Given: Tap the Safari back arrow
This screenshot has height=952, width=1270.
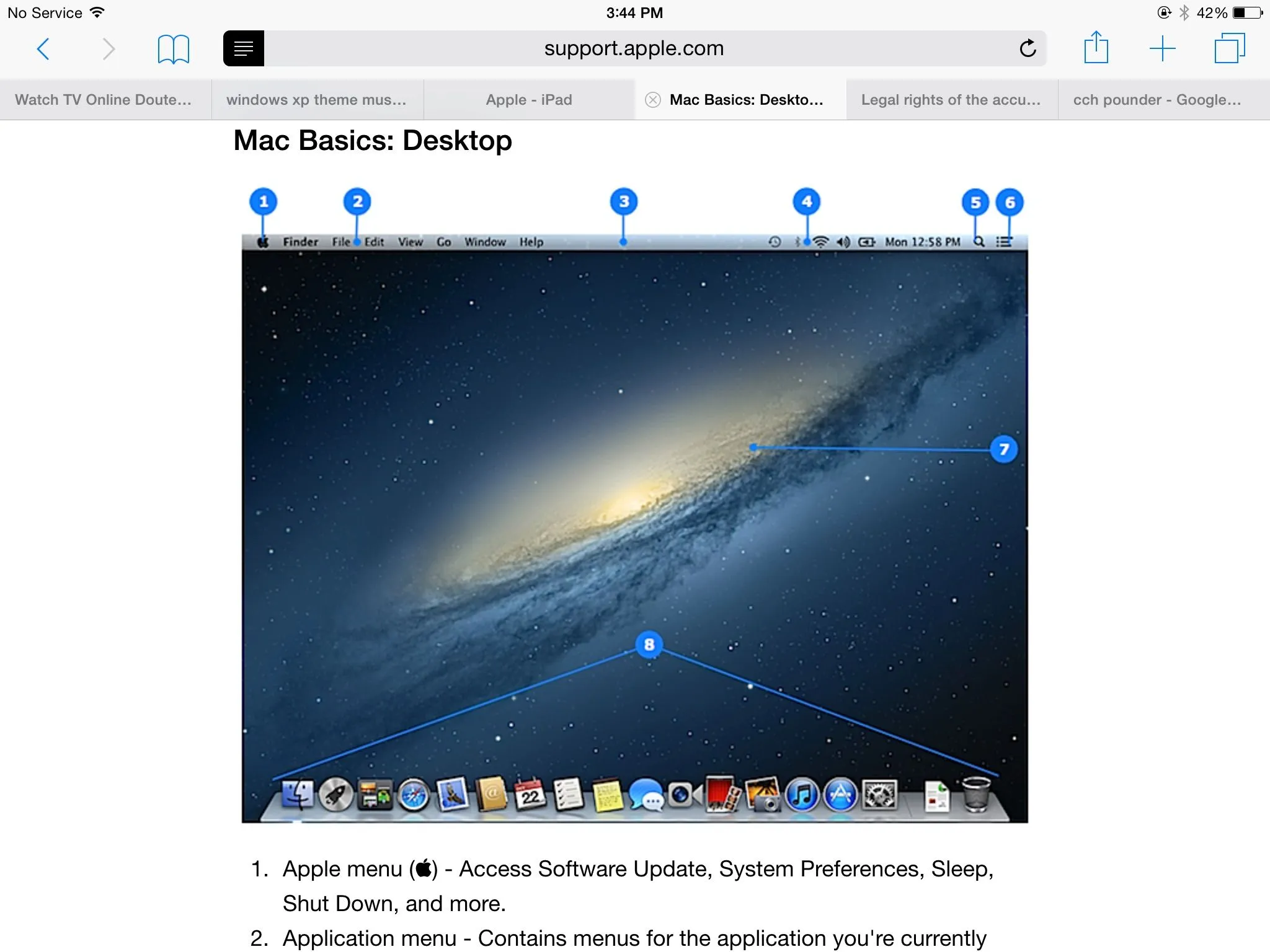Looking at the screenshot, I should (43, 48).
